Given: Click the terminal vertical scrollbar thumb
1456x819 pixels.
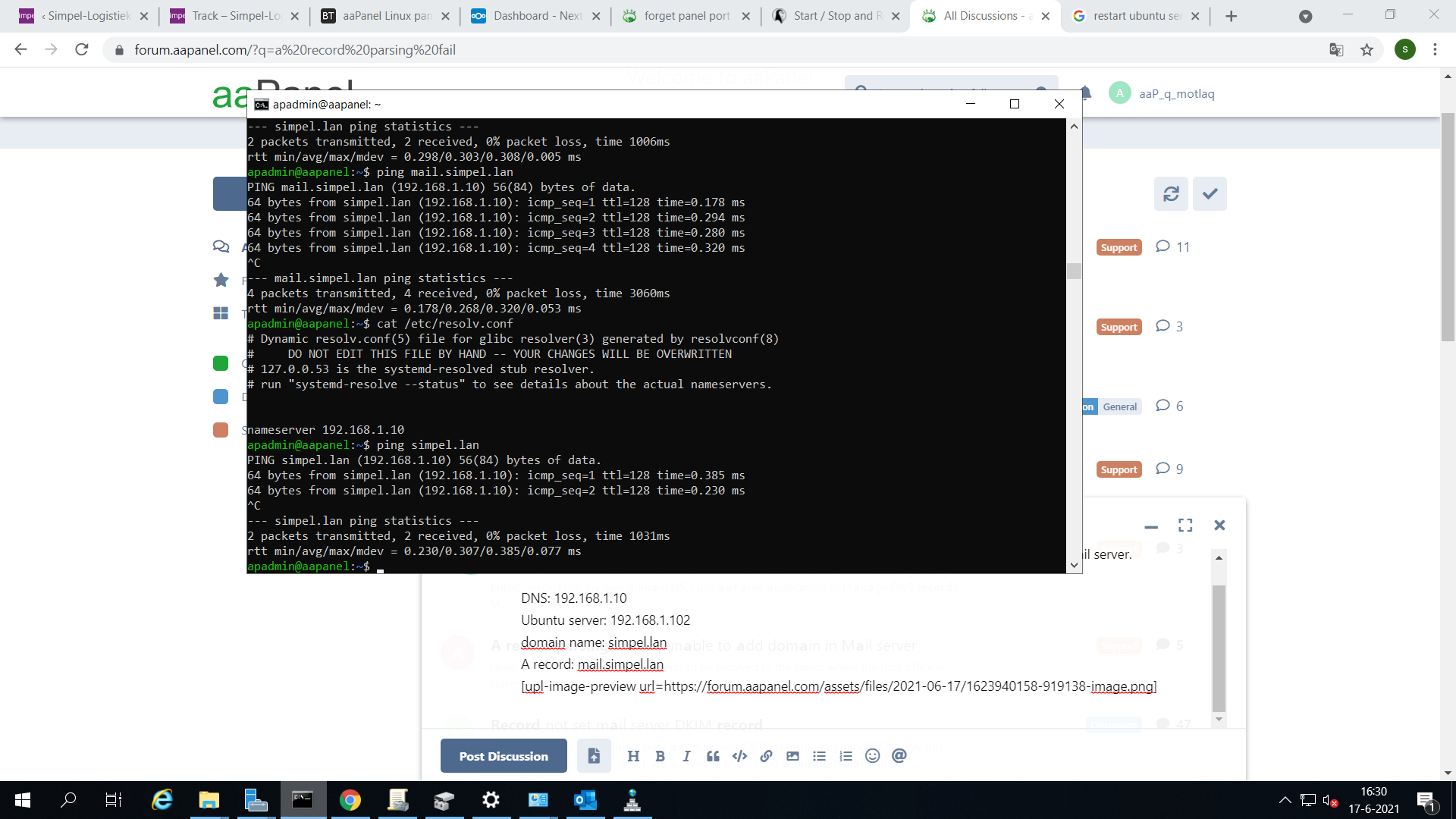Looking at the screenshot, I should 1074,271.
